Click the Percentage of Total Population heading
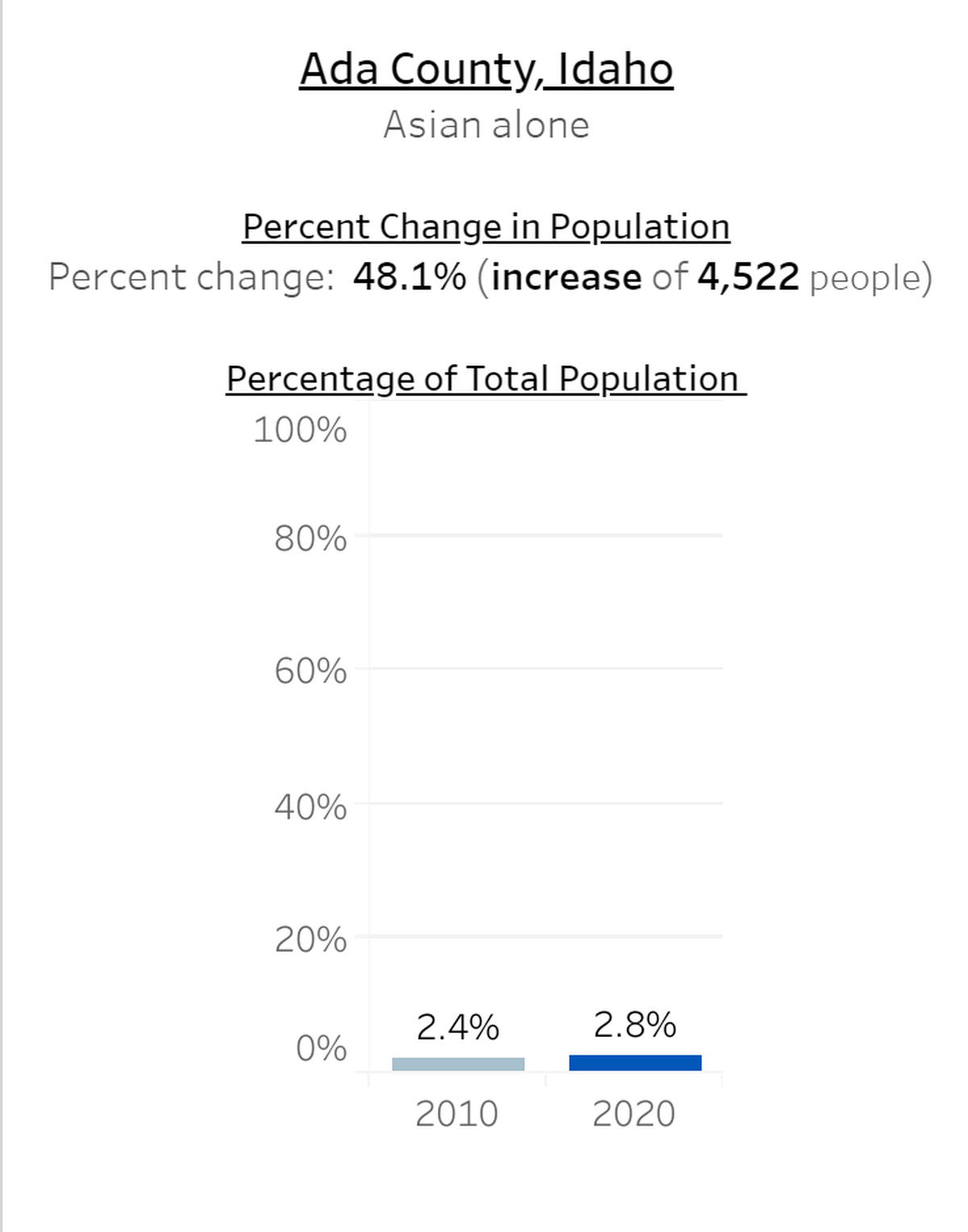Image resolution: width=968 pixels, height=1232 pixels. click(x=486, y=379)
